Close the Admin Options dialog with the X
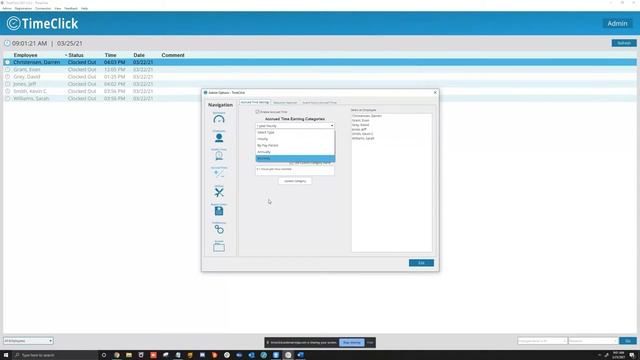Image resolution: width=640 pixels, height=360 pixels. (x=435, y=93)
